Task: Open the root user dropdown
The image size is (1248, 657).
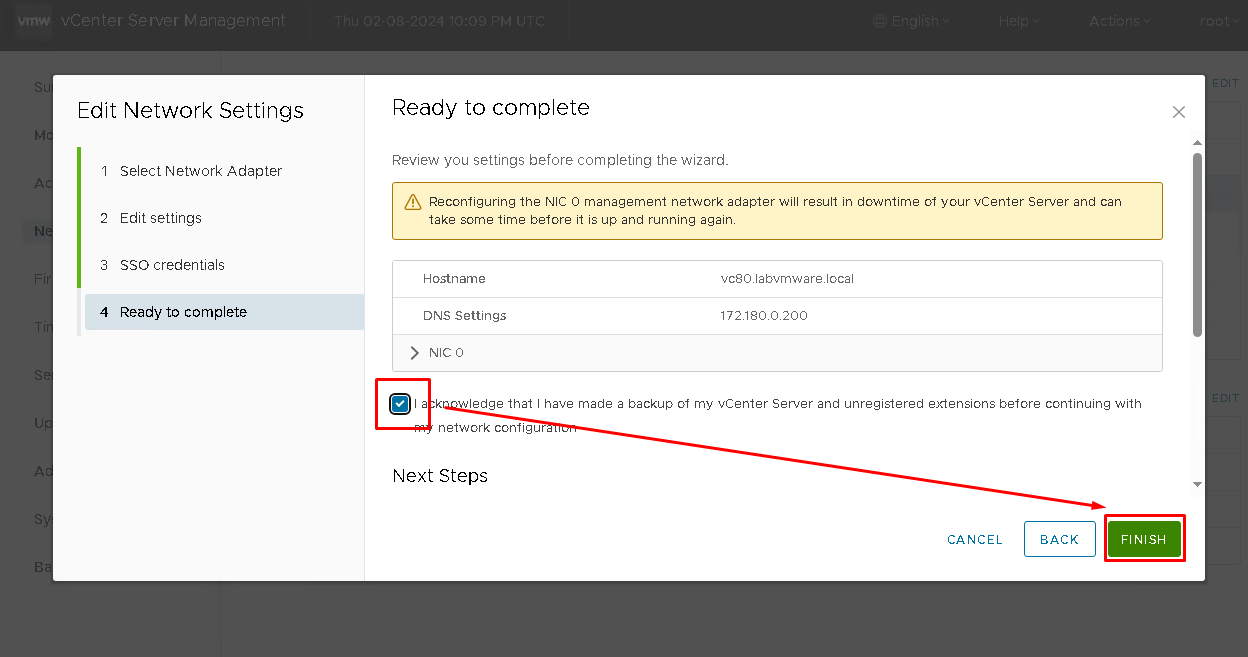Action: pyautogui.click(x=1219, y=21)
